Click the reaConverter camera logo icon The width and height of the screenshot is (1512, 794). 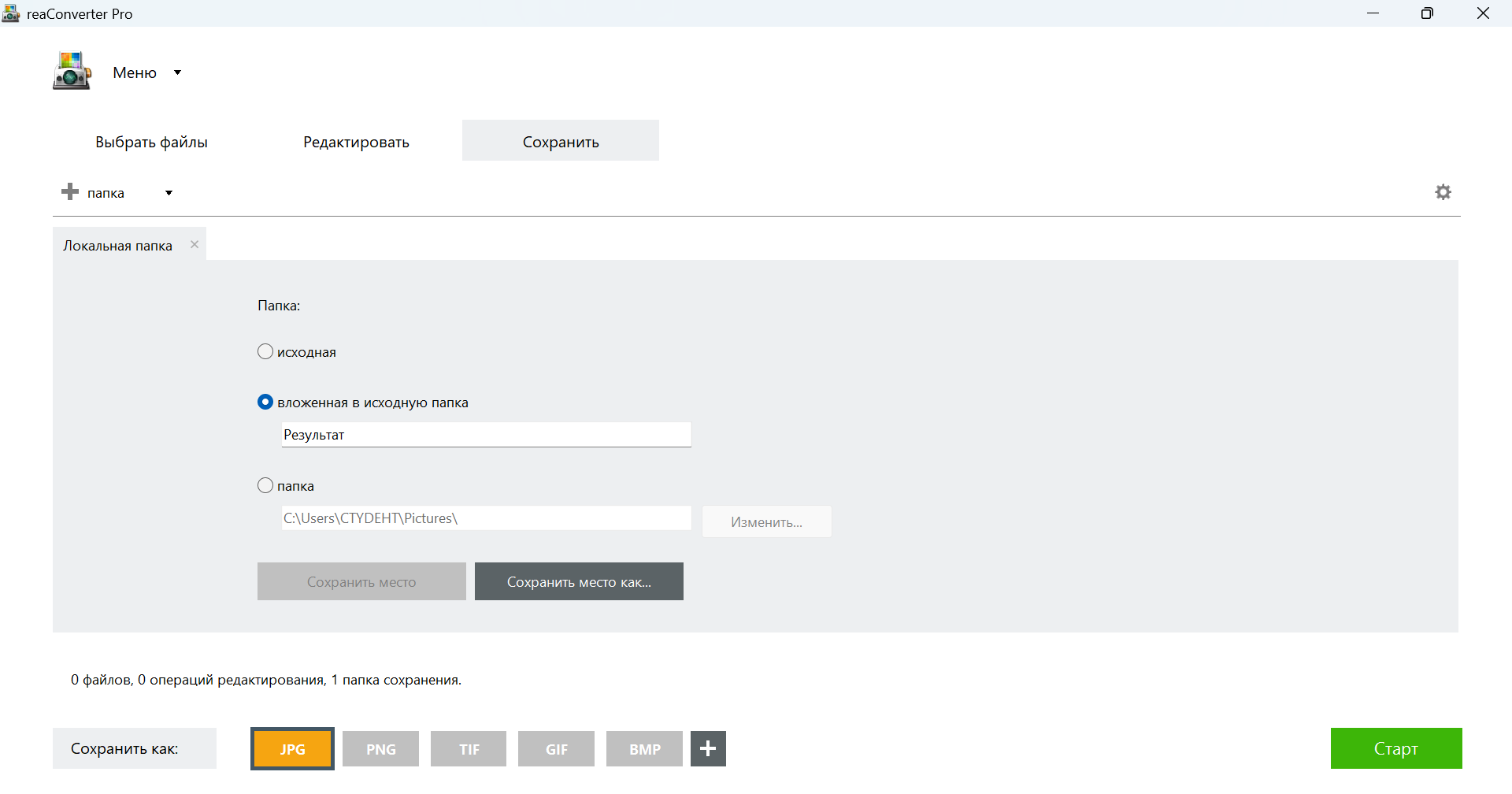(x=72, y=71)
